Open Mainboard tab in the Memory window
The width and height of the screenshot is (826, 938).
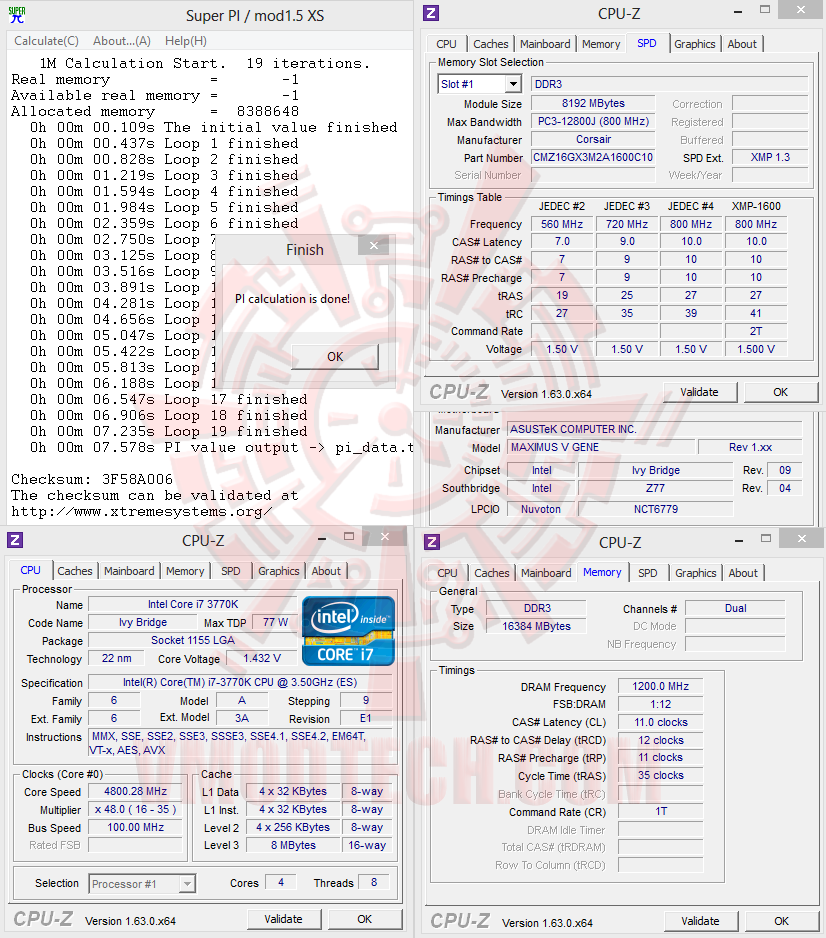(x=546, y=572)
